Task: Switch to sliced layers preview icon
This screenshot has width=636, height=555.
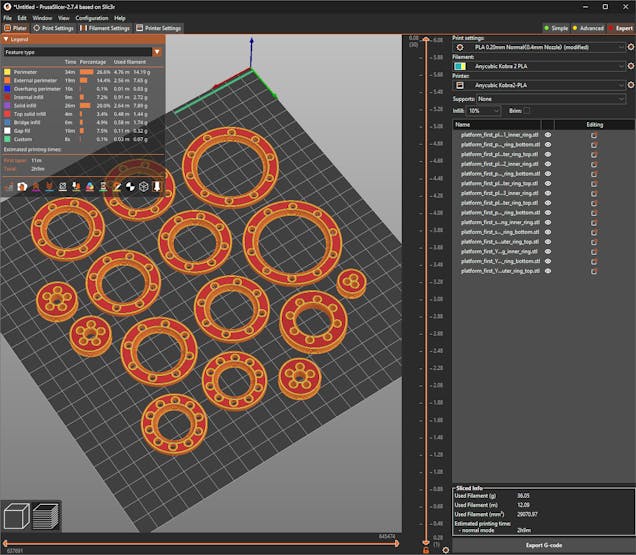Action: (45, 515)
